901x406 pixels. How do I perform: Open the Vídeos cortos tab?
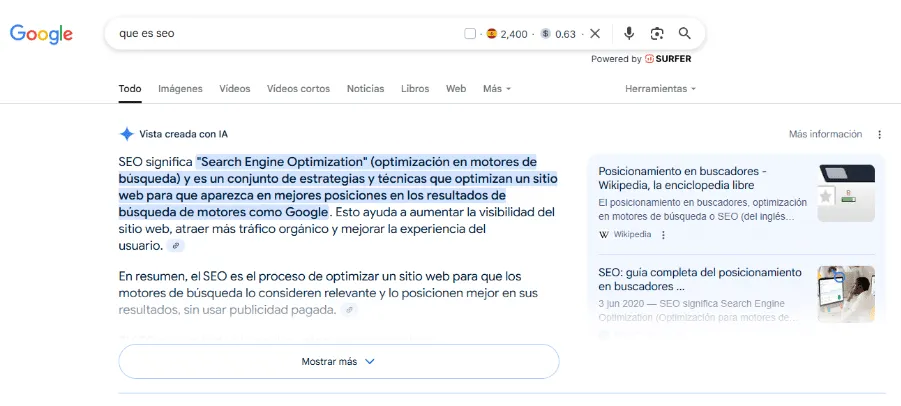[298, 89]
